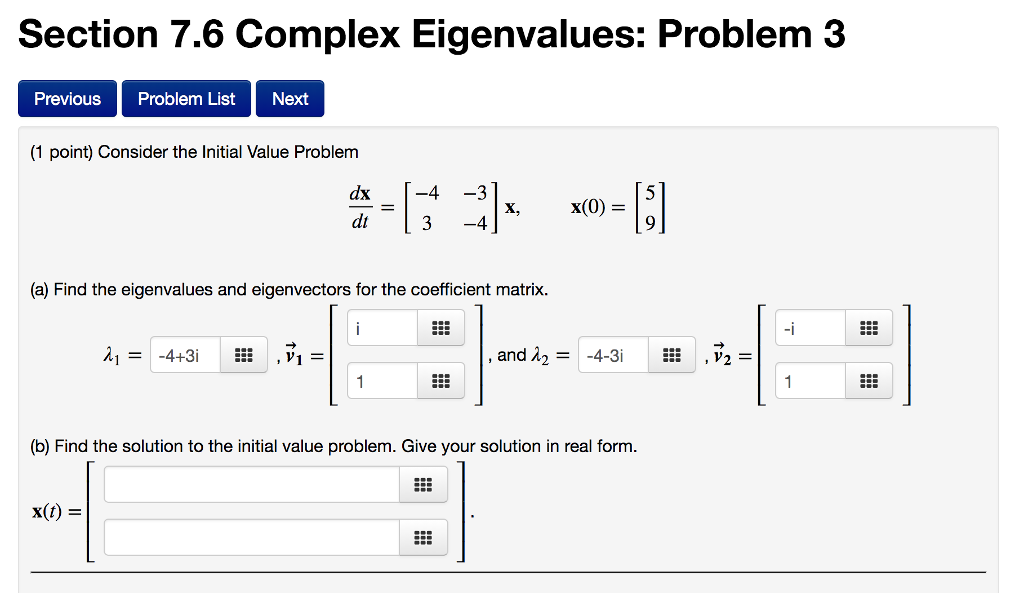Open the equation editor for the λ2 answer
1024x593 pixels.
coord(670,355)
